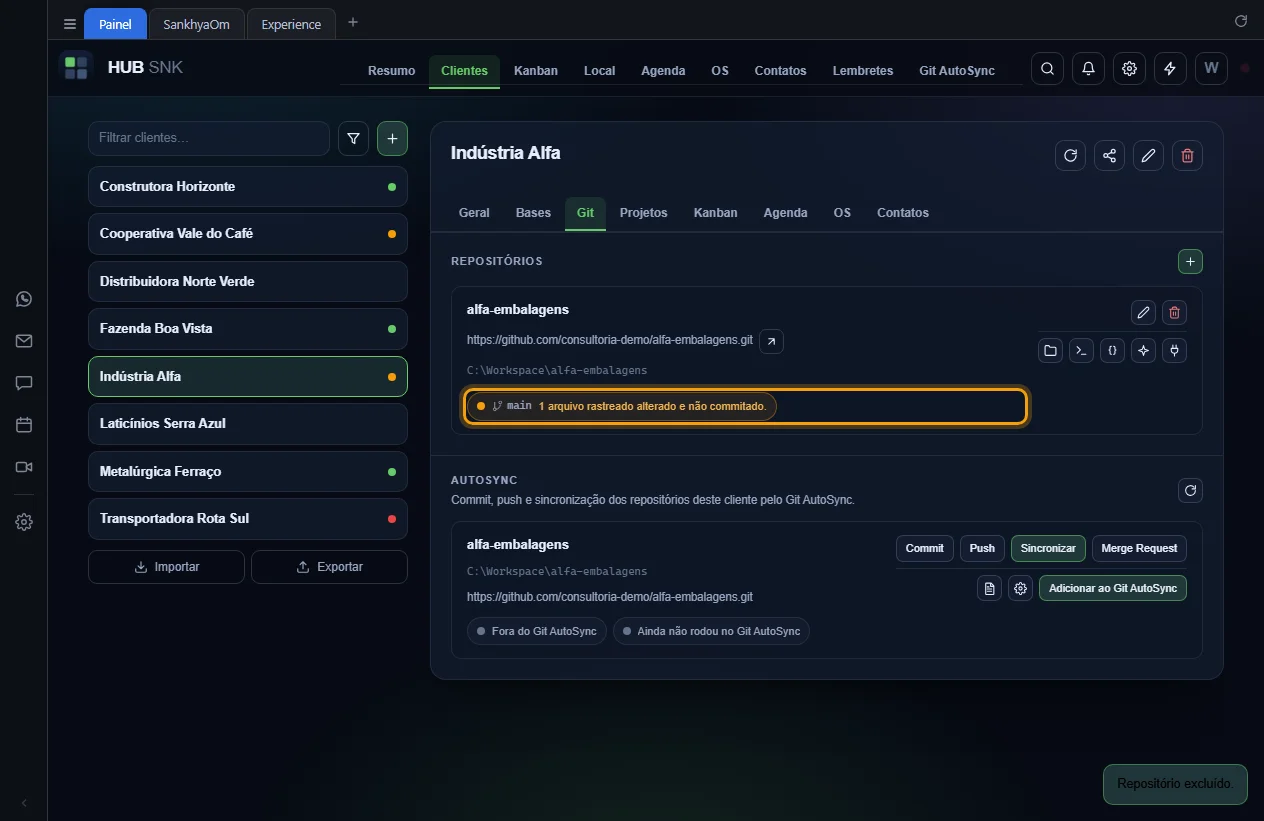Open WhatsApp from the left sidebar

click(x=24, y=299)
